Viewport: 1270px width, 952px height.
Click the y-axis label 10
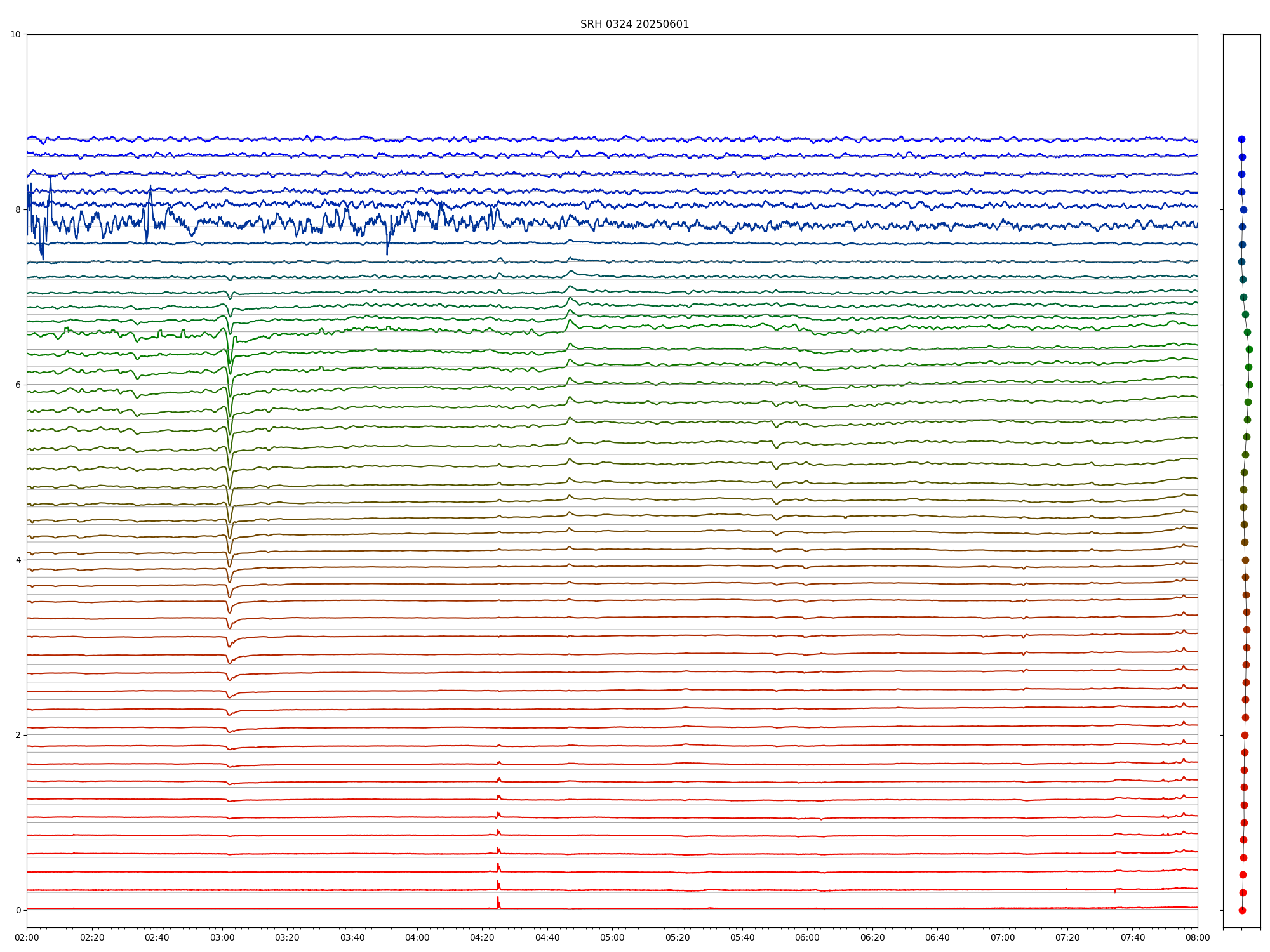[15, 34]
